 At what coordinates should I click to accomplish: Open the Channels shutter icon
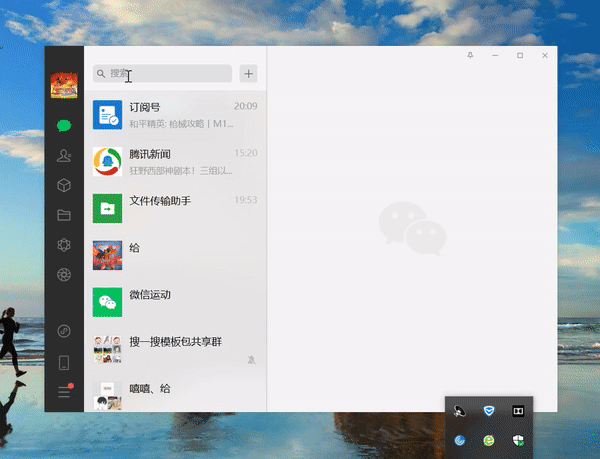[x=64, y=275]
